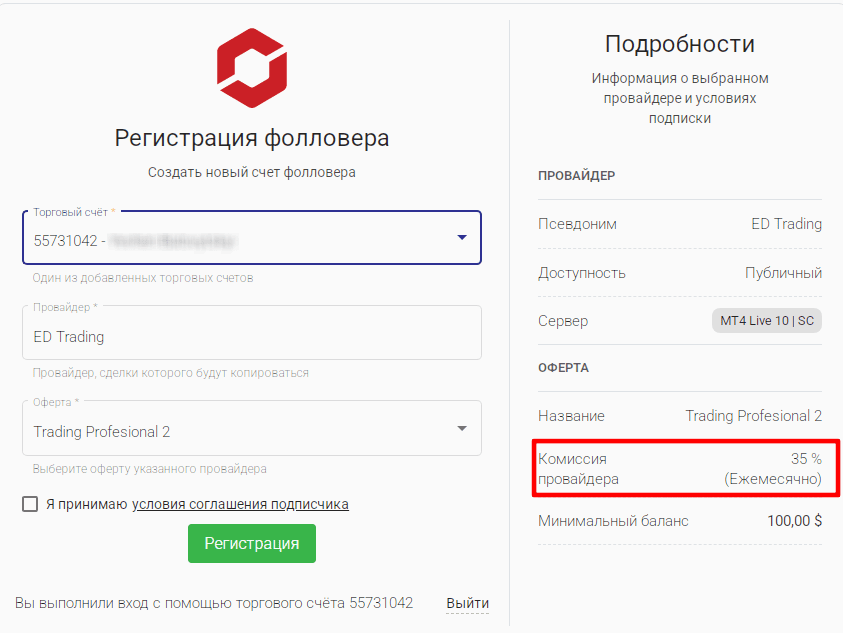The height and width of the screenshot is (633, 843).
Task: Open the Trading Profesional 2 offer combo box
Action: pyautogui.click(x=252, y=428)
